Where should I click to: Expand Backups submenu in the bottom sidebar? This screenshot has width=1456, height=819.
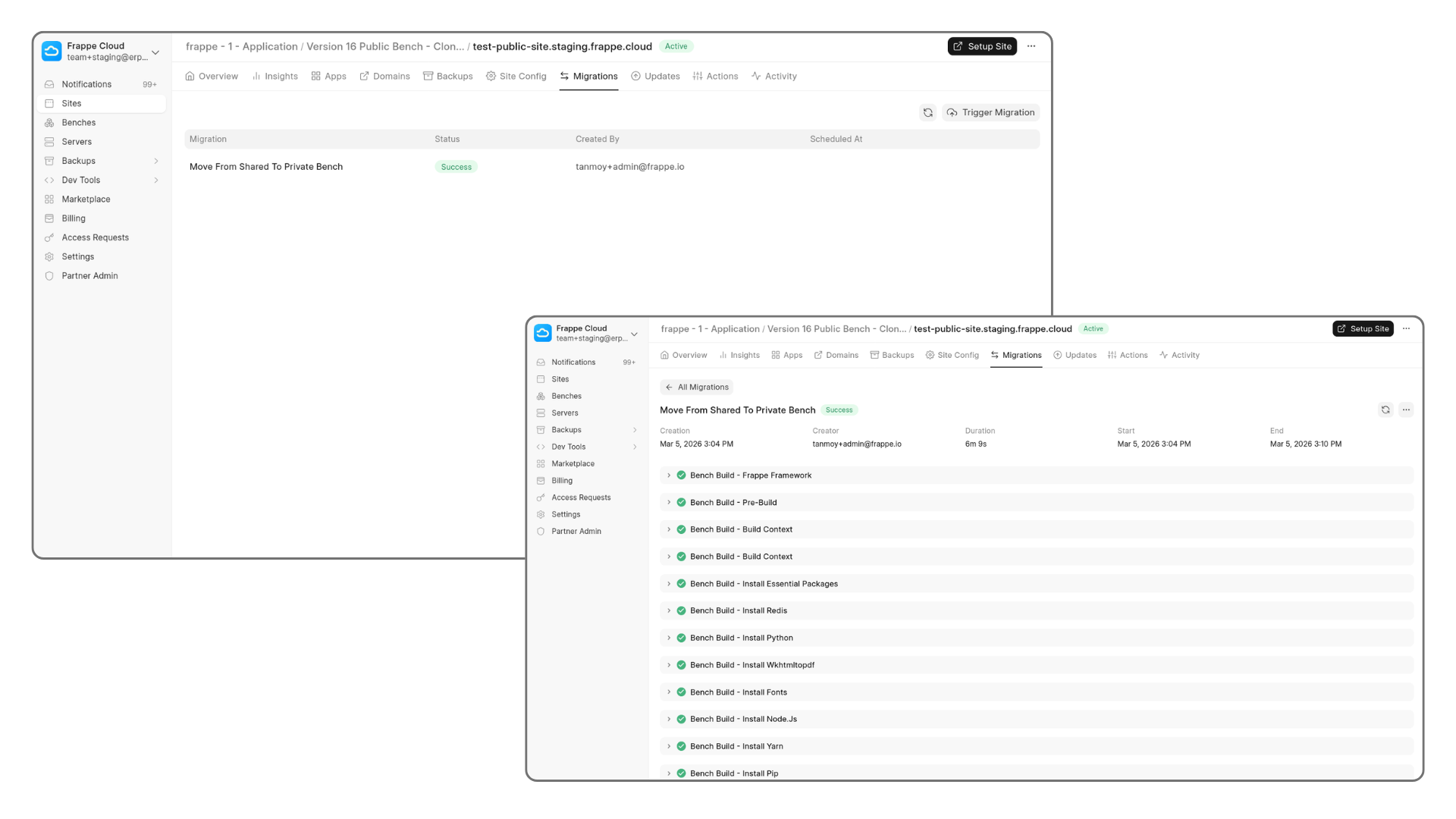pos(635,430)
